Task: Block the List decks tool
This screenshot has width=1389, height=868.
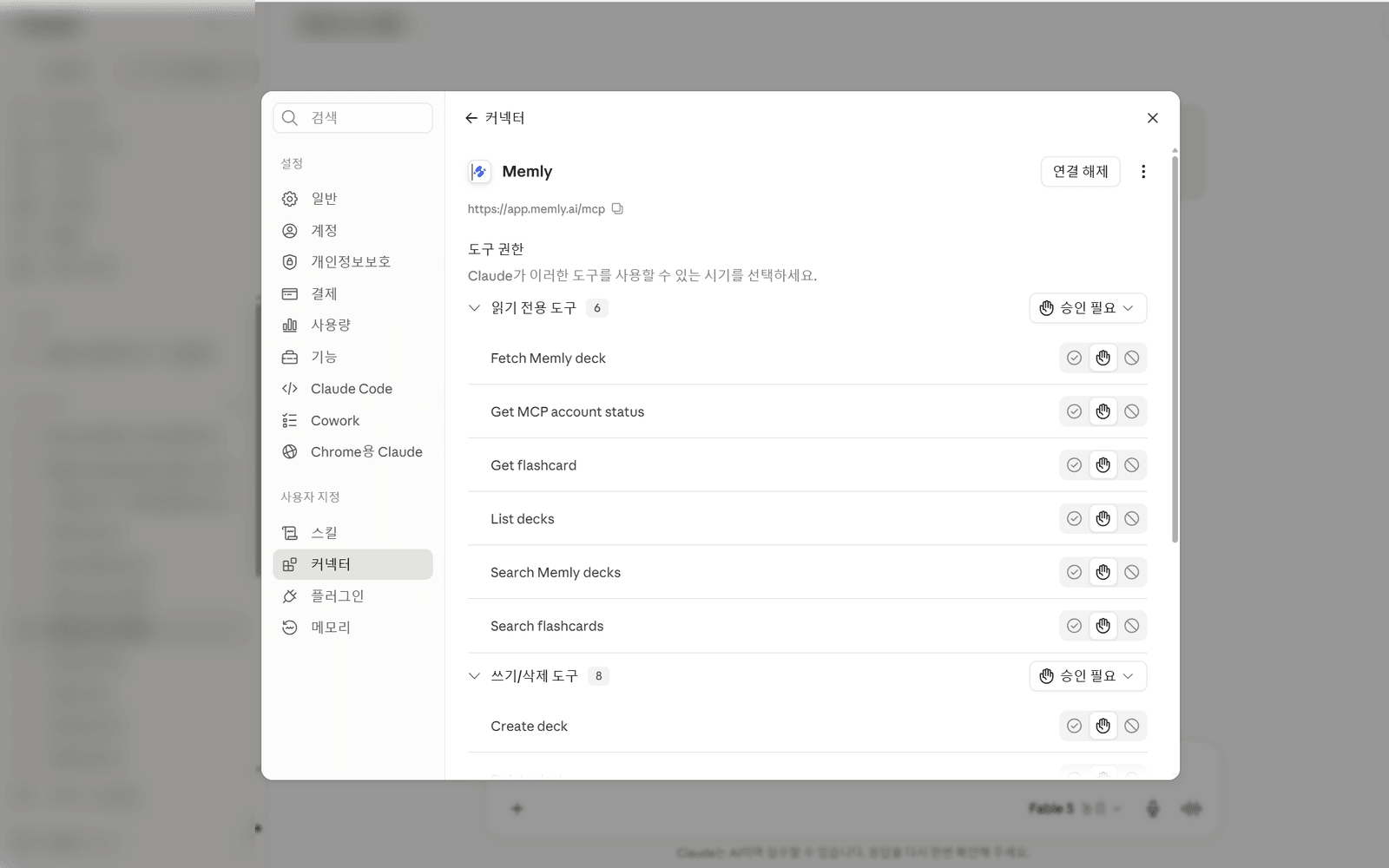Action: [1132, 519]
